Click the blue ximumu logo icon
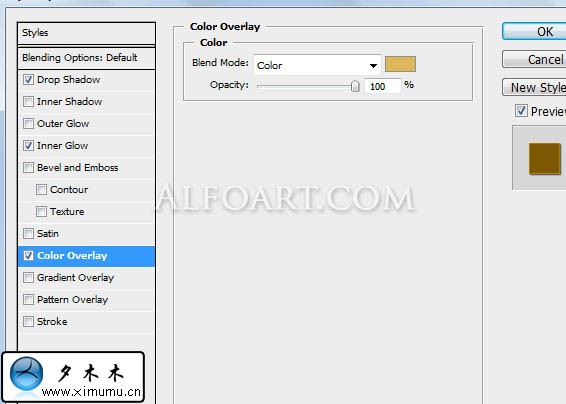Viewport: 566px width, 404px height. [26, 374]
